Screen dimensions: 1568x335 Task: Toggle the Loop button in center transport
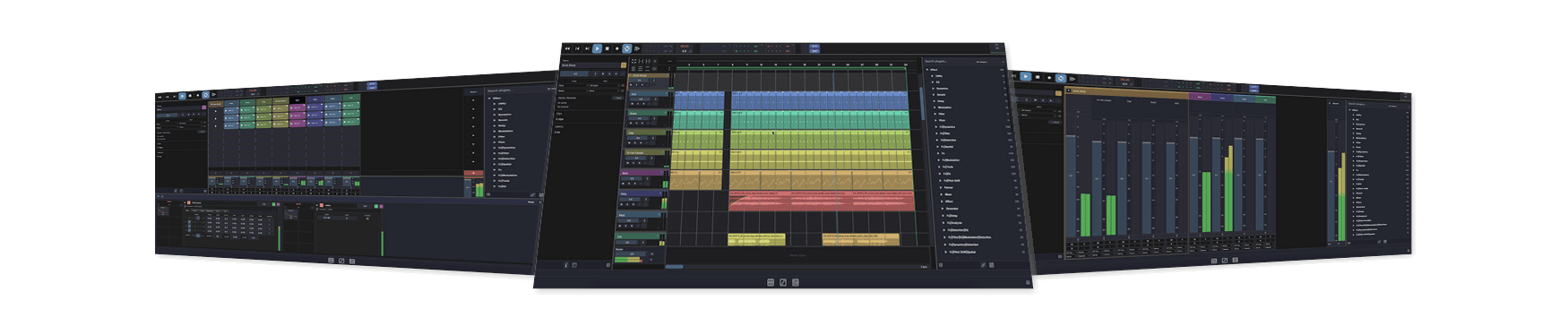tap(627, 48)
